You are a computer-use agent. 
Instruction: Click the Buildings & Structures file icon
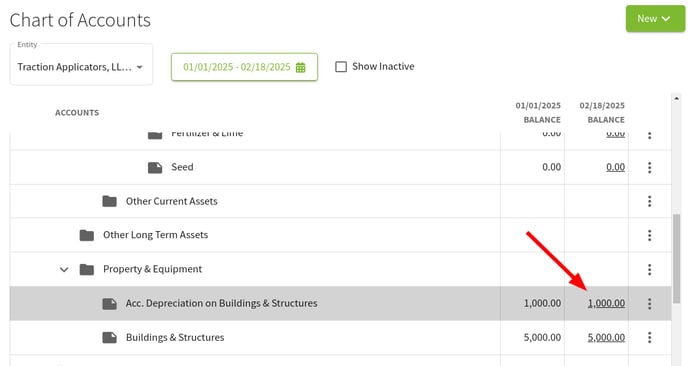pos(109,337)
